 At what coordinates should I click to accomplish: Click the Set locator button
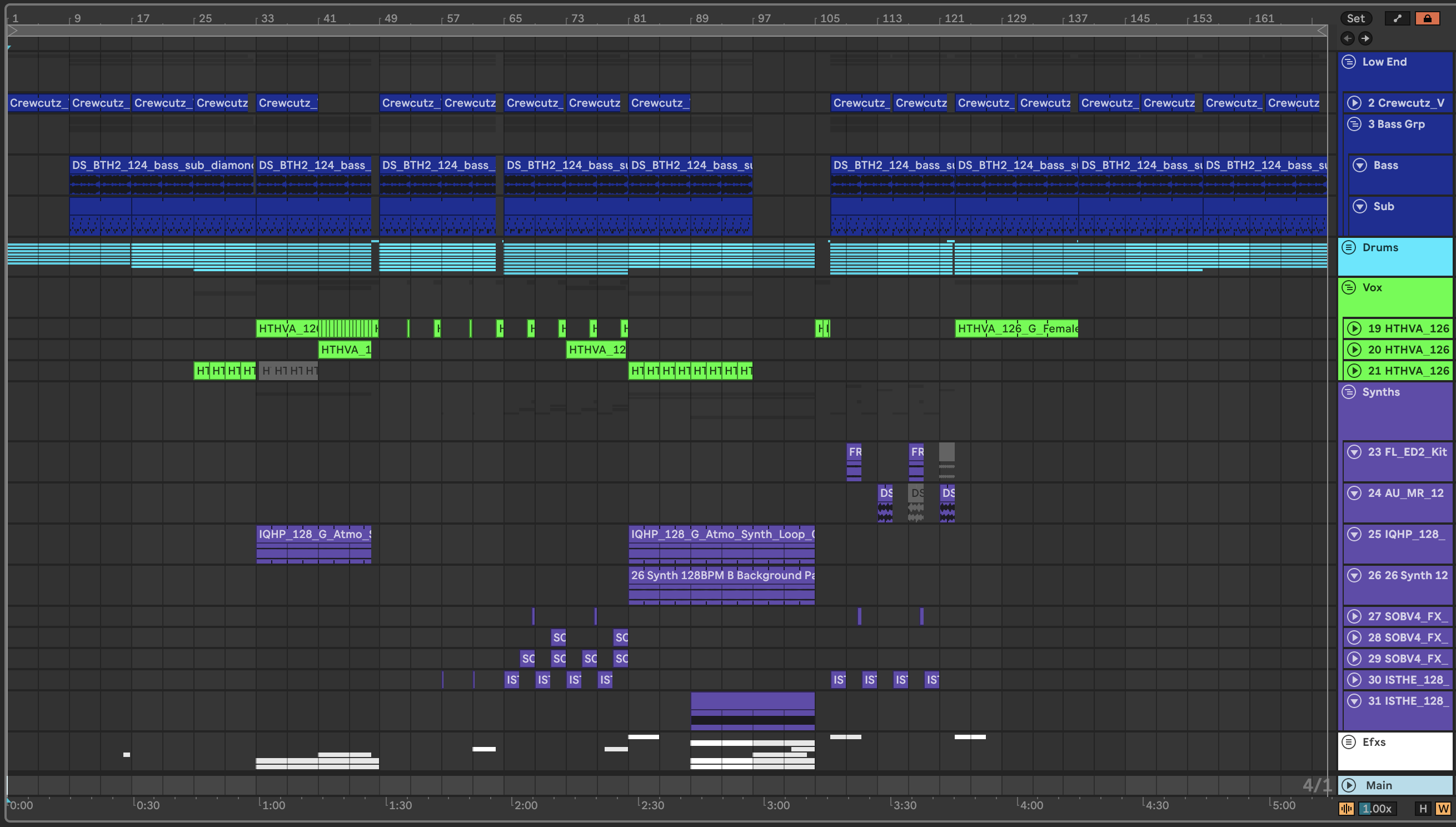click(x=1356, y=18)
